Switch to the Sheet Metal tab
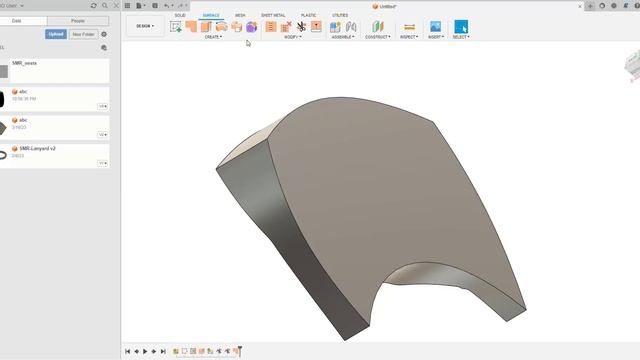This screenshot has width=640, height=360. pos(273,16)
